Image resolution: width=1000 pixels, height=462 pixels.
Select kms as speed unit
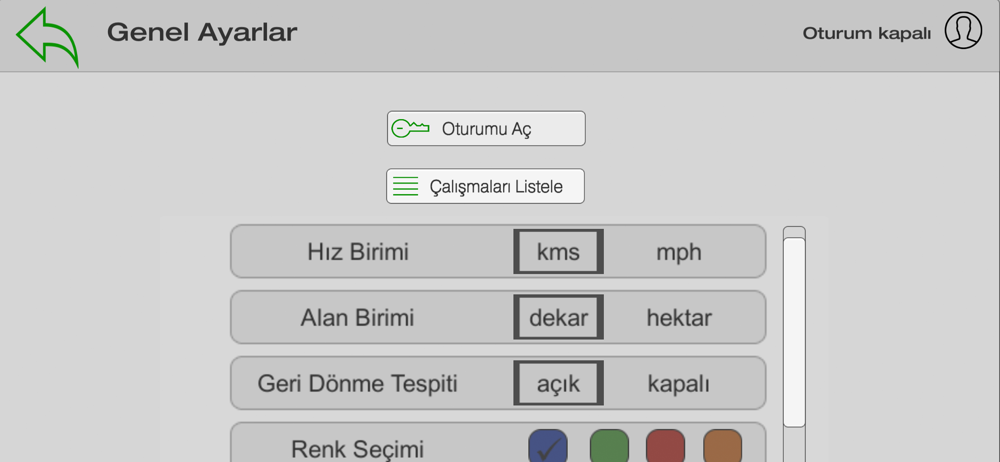pyautogui.click(x=558, y=252)
